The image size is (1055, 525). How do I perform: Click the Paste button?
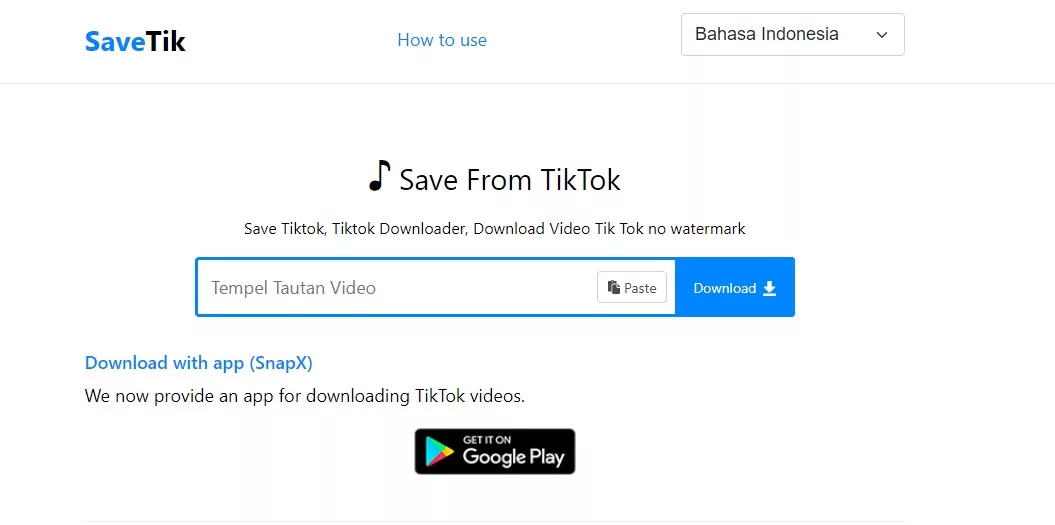(x=632, y=287)
